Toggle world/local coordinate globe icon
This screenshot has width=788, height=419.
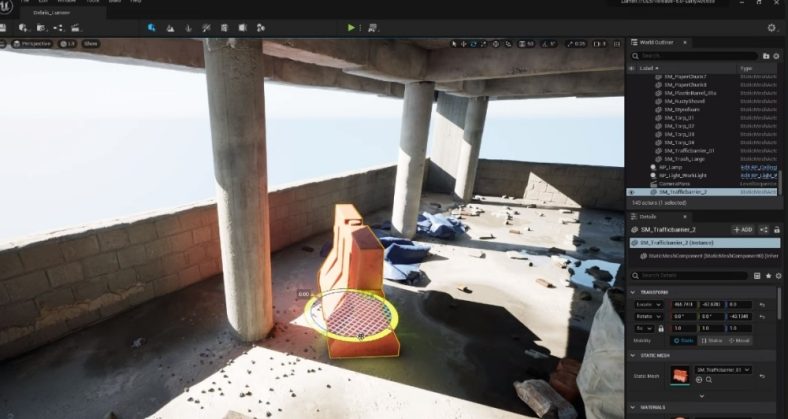(x=496, y=44)
